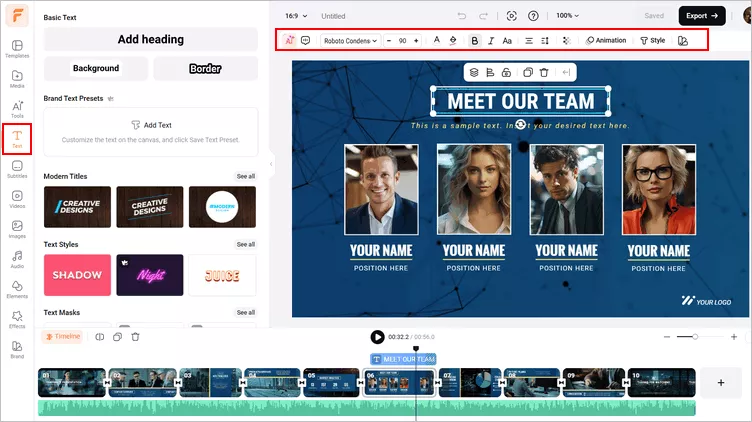Open the Videos sidebar panel

[17, 199]
